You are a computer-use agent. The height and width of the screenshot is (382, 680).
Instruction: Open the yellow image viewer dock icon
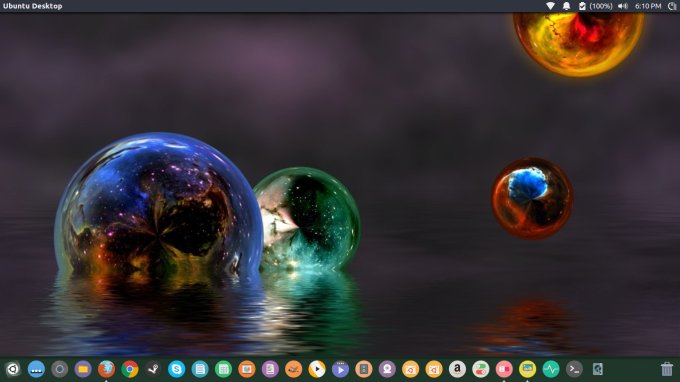pyautogui.click(x=527, y=369)
